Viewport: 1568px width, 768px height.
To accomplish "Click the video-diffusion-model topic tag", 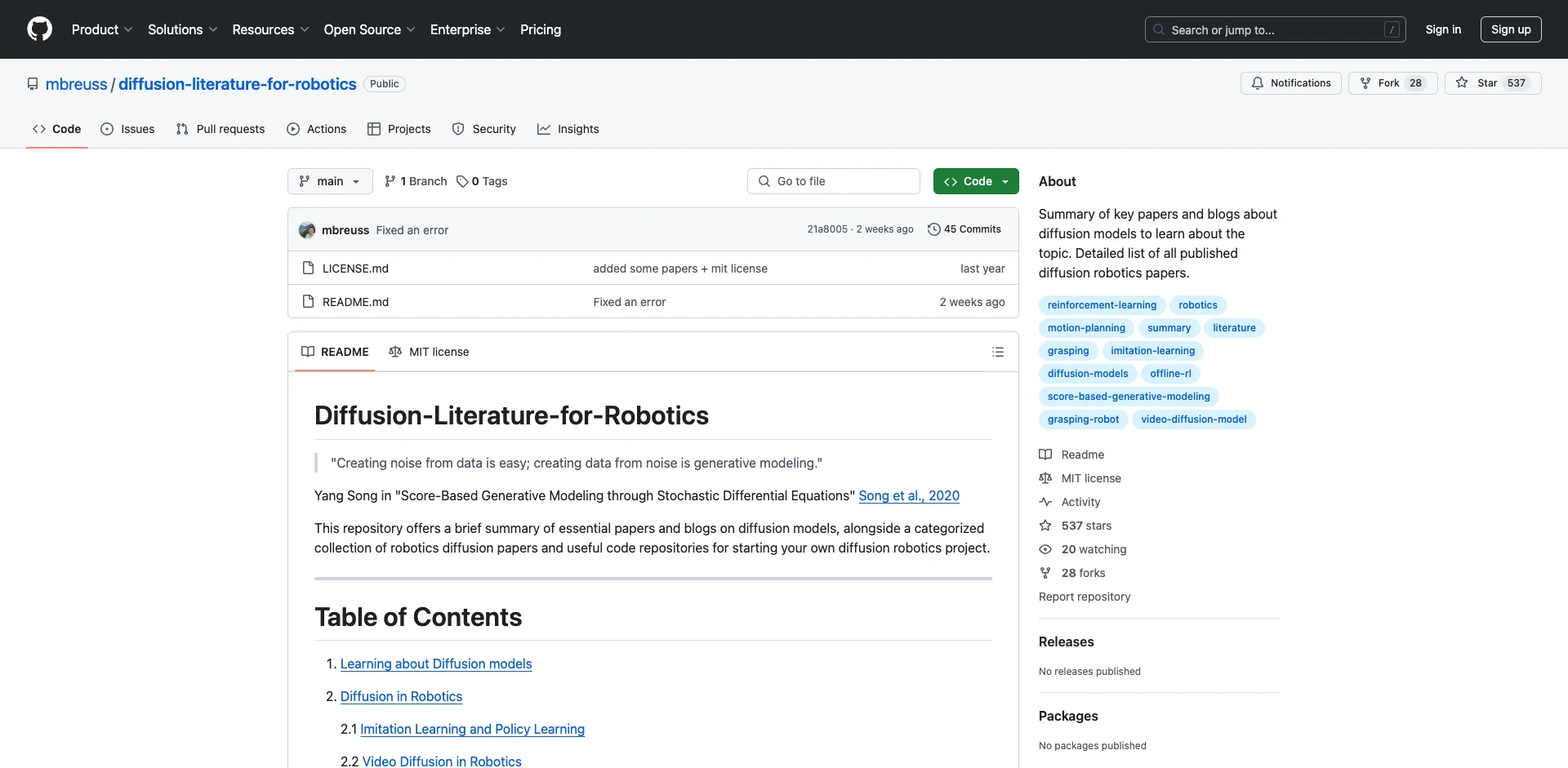I will [x=1193, y=420].
